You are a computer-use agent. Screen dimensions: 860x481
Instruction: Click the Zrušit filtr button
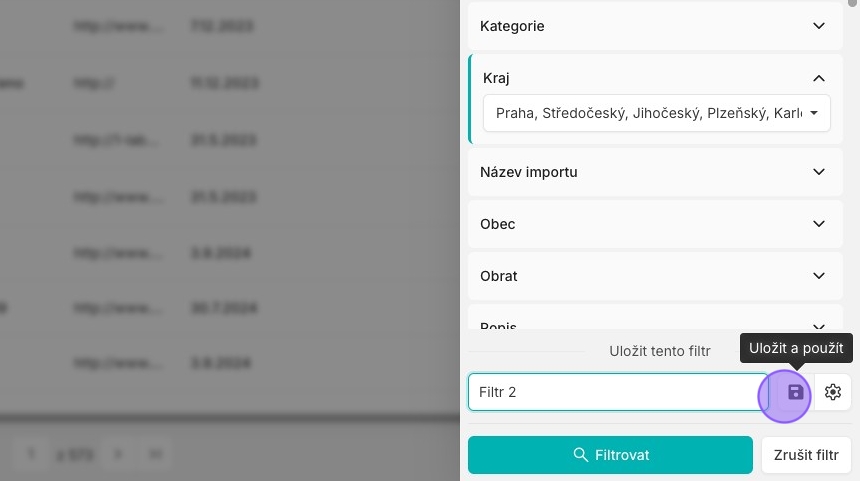(x=806, y=455)
